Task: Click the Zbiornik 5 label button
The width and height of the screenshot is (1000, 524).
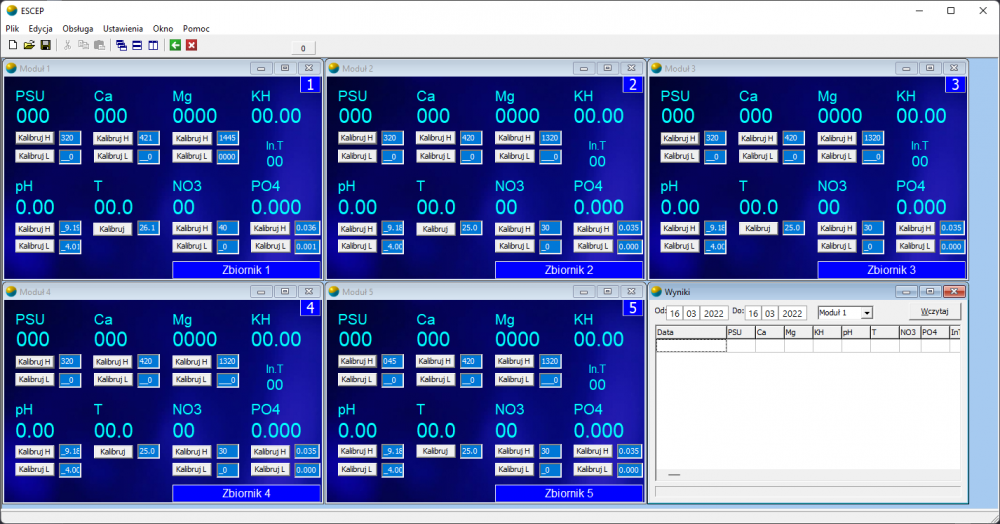Action: (x=569, y=493)
